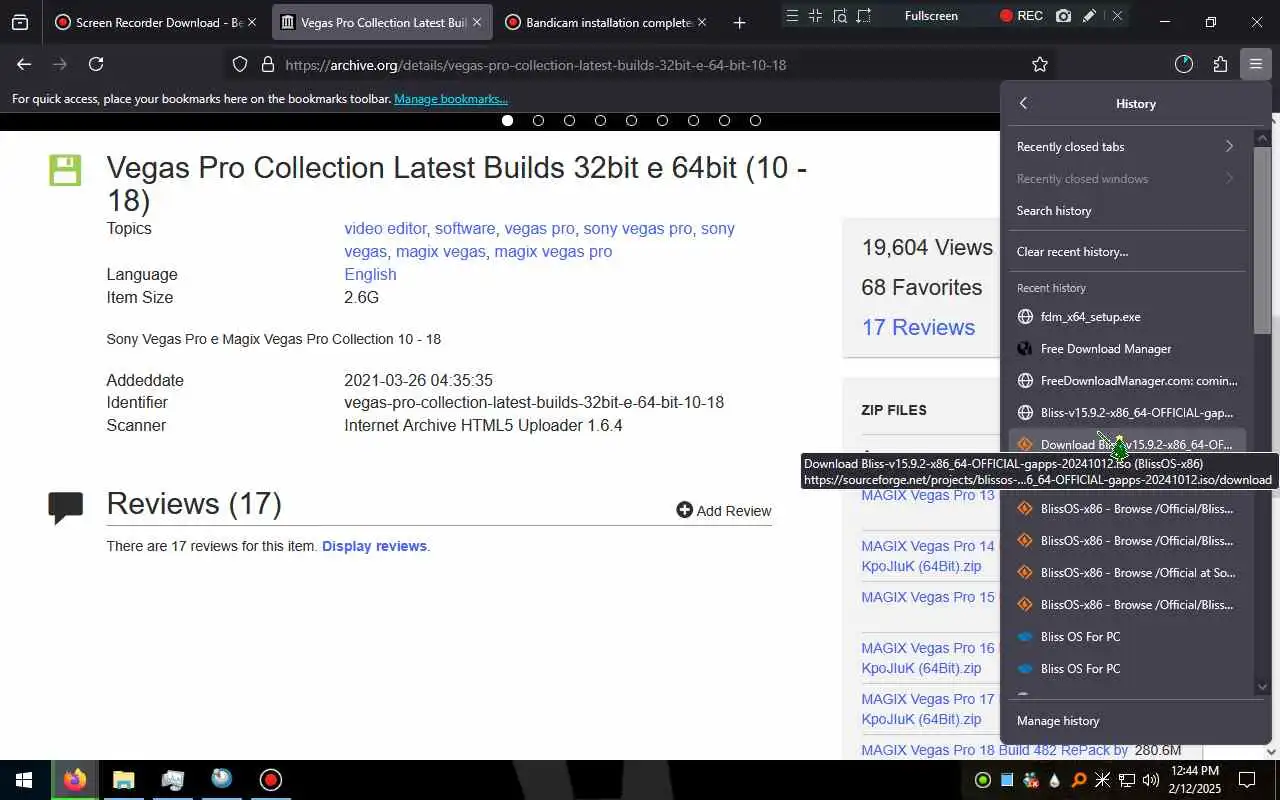Open the tracking protection shield icon
Screen dimensions: 1280x800
pos(240,64)
